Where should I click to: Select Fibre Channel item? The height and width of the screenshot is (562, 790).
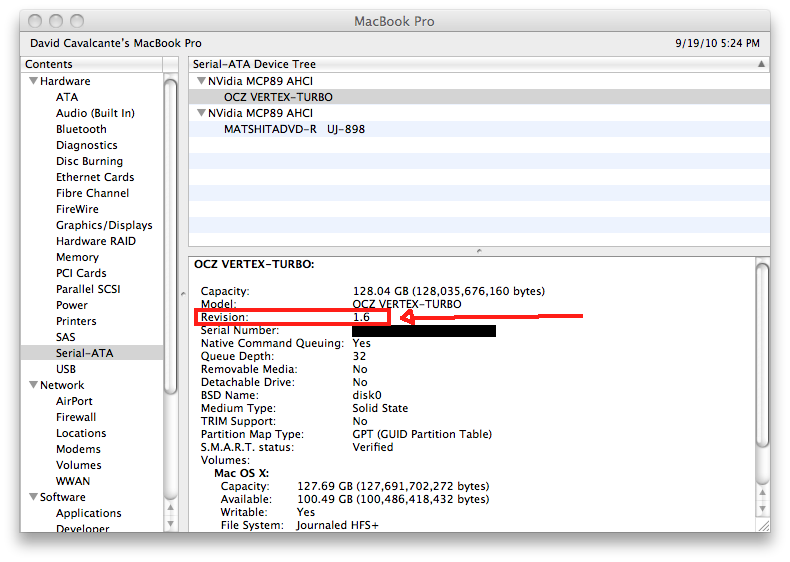tap(92, 193)
